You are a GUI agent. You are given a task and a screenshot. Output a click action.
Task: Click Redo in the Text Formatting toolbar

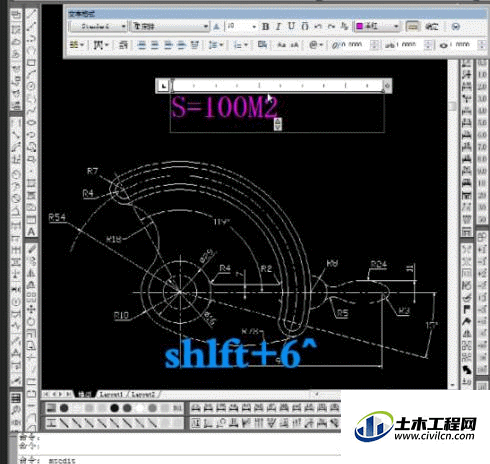click(331, 26)
